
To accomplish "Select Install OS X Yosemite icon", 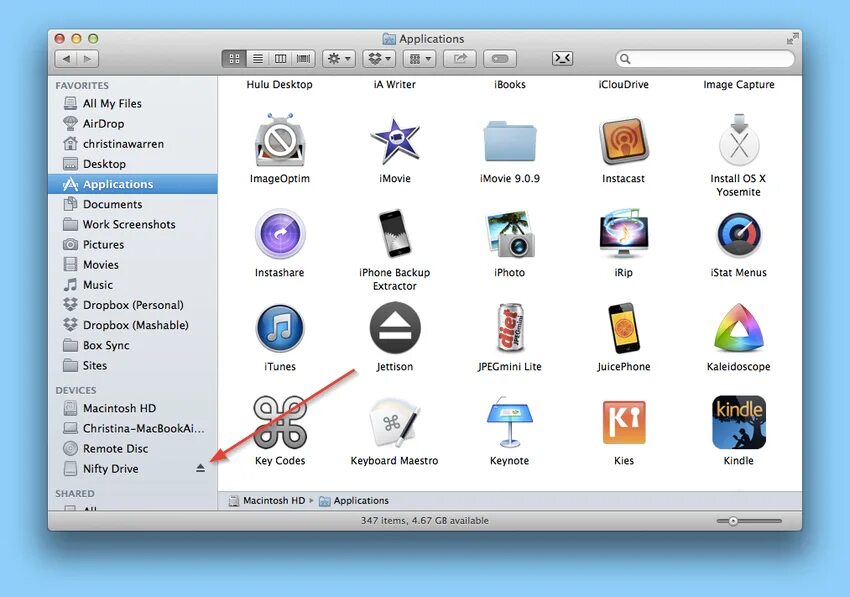I will click(x=738, y=140).
